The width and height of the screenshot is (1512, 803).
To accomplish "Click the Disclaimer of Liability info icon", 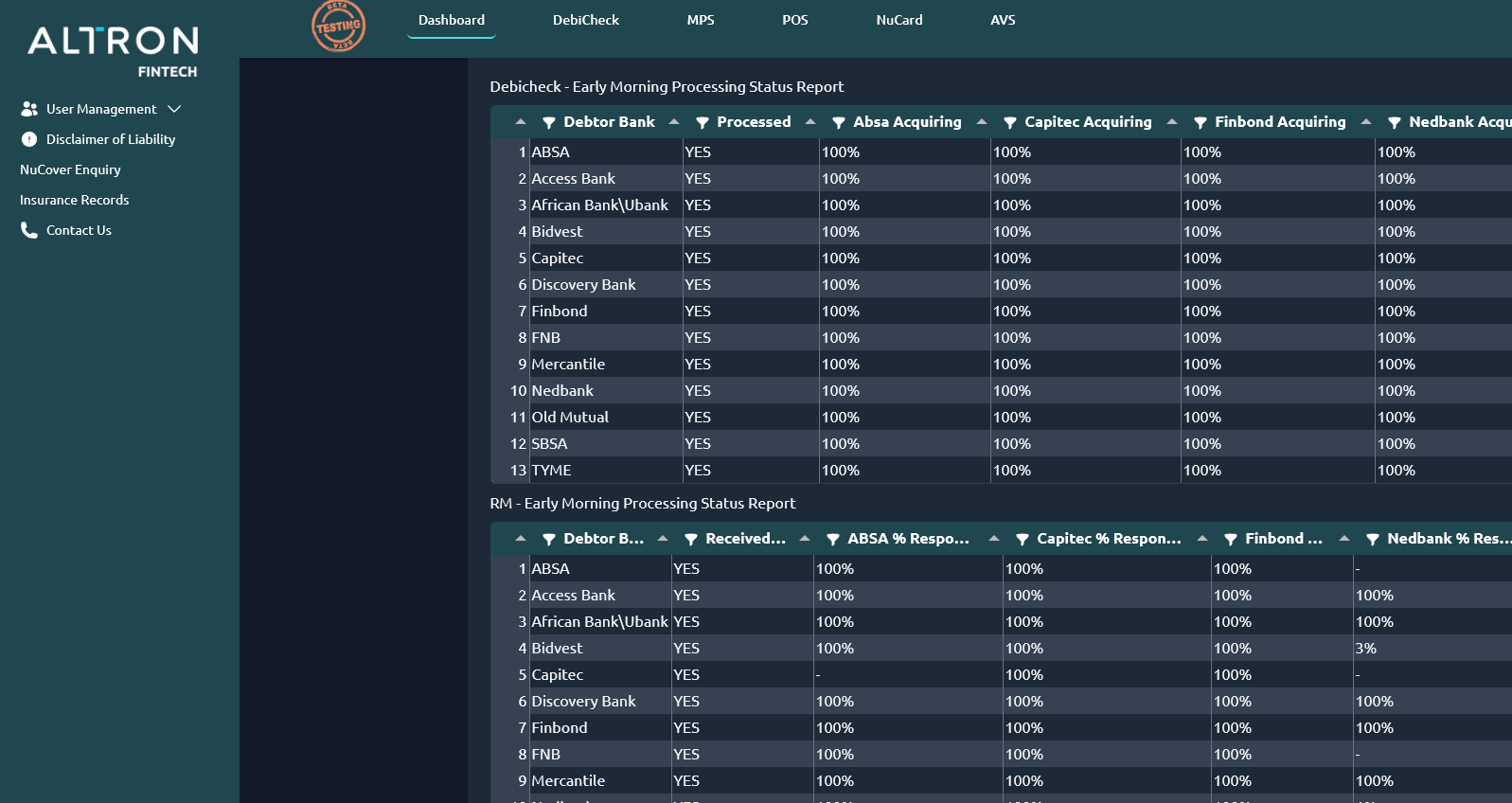I will point(29,139).
